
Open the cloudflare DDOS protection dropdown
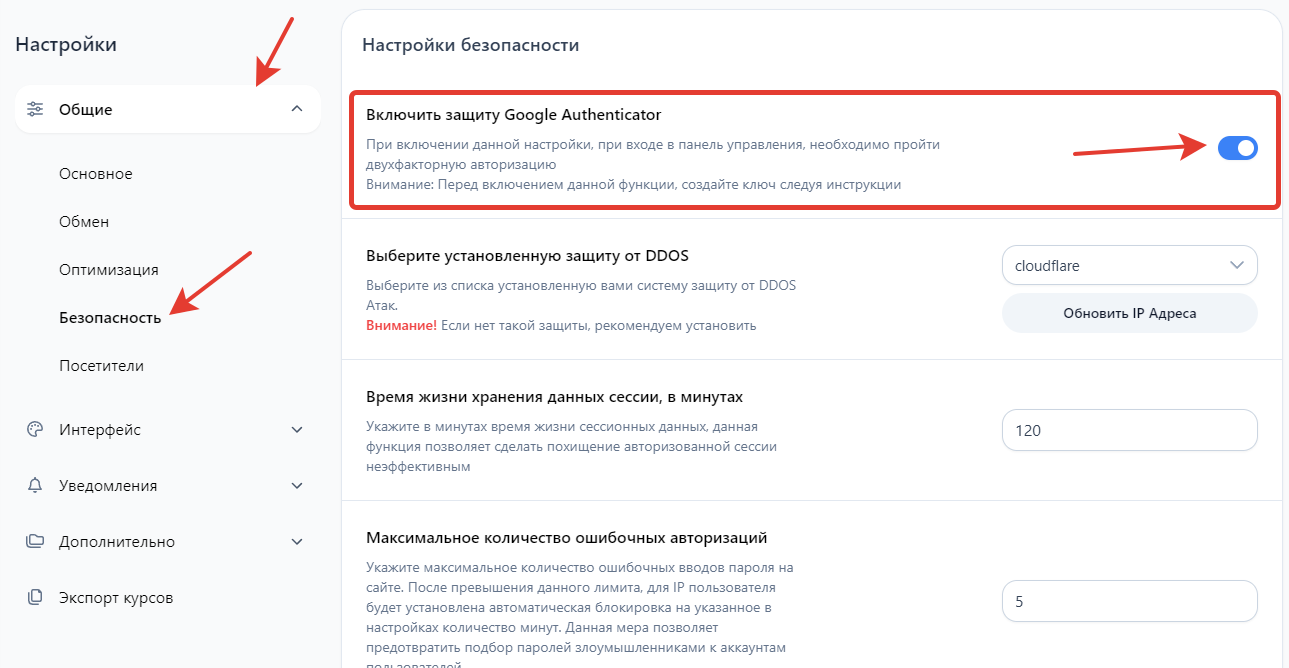pos(1129,266)
